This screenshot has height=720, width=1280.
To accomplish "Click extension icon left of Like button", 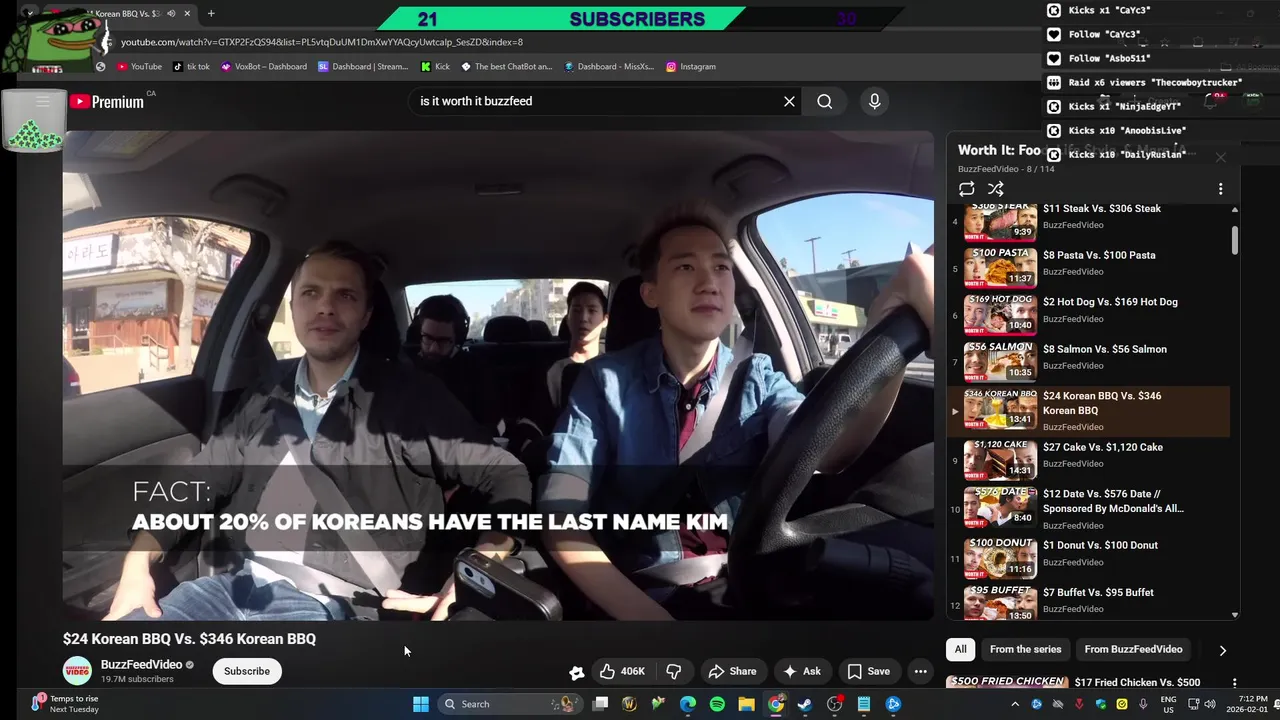I will click(576, 673).
